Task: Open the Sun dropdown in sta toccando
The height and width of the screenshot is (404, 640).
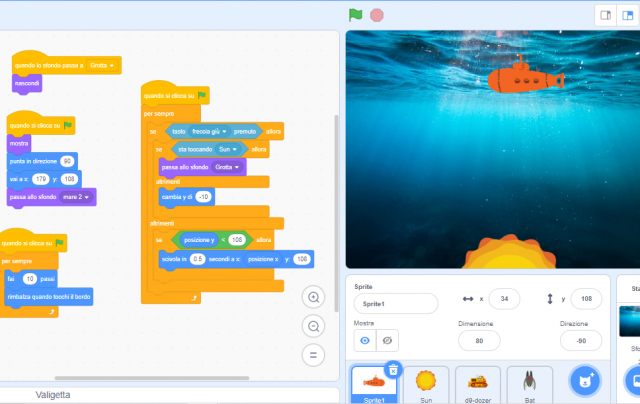Action: click(x=228, y=149)
